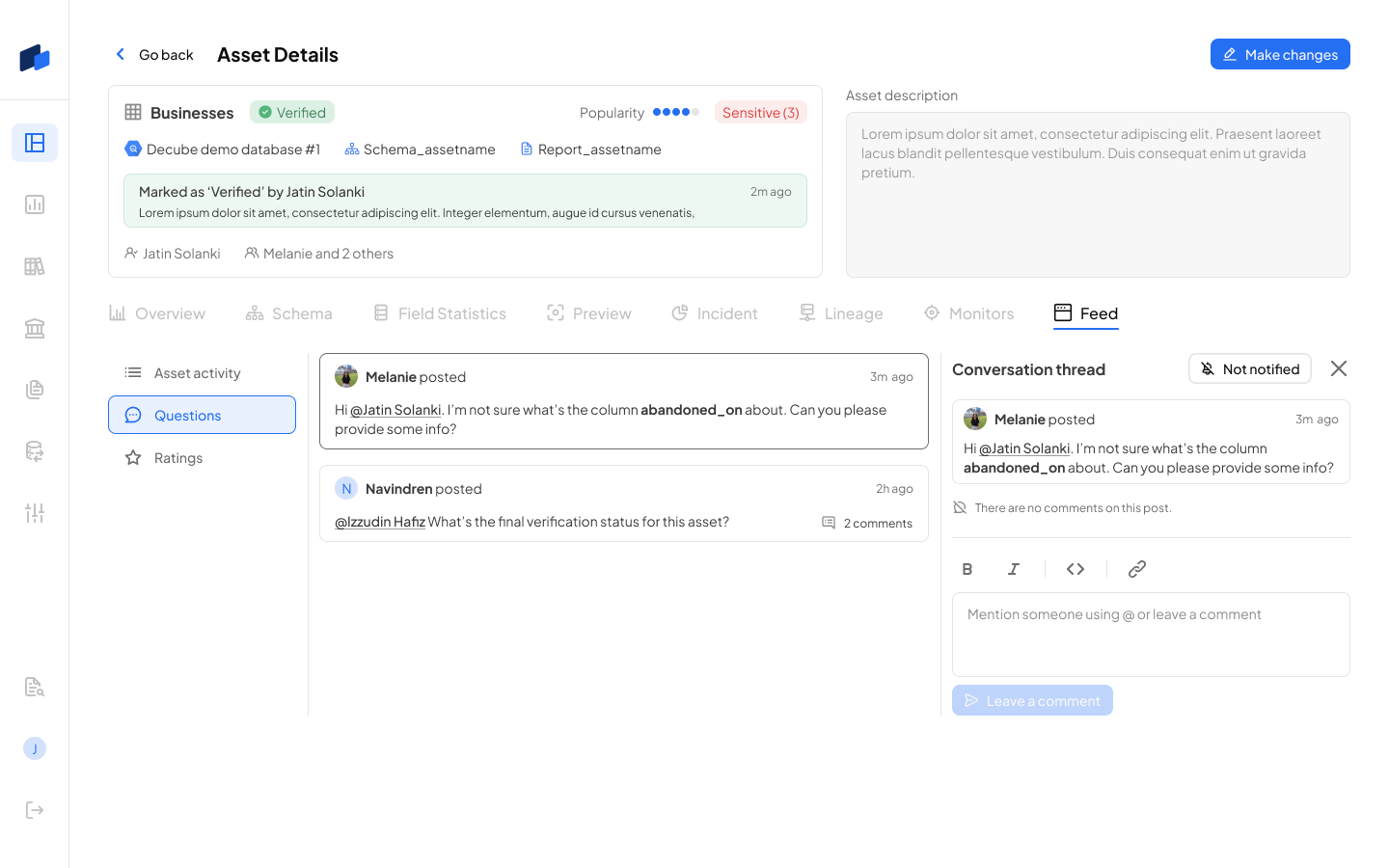
Task: Open the bank/governance icon in sidebar
Action: (x=35, y=328)
